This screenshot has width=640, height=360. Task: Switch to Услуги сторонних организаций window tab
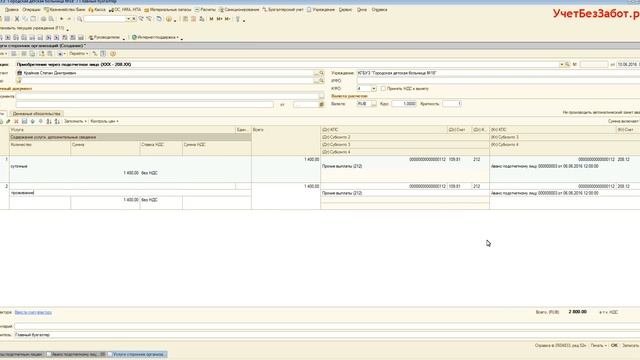tap(137, 354)
